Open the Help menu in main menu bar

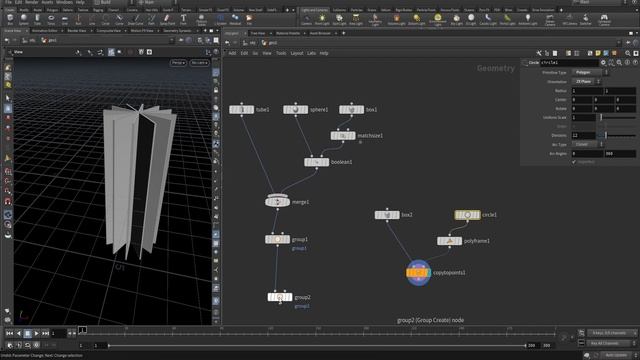[80, 2]
